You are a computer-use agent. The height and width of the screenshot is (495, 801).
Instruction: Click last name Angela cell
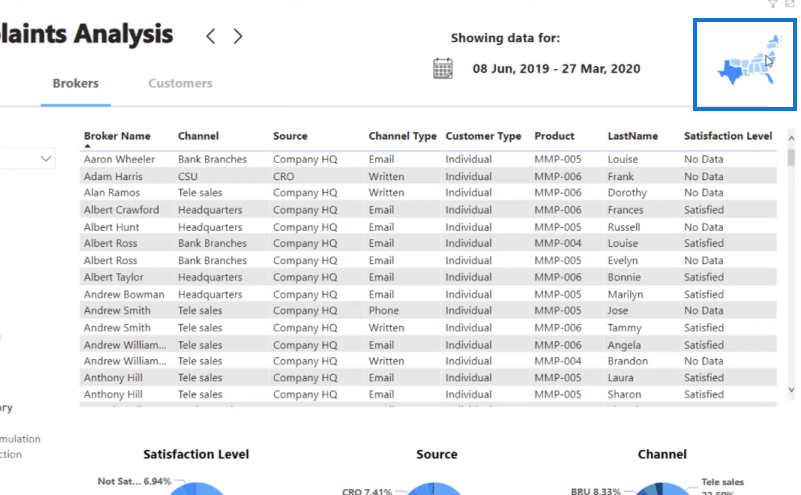[x=624, y=345]
